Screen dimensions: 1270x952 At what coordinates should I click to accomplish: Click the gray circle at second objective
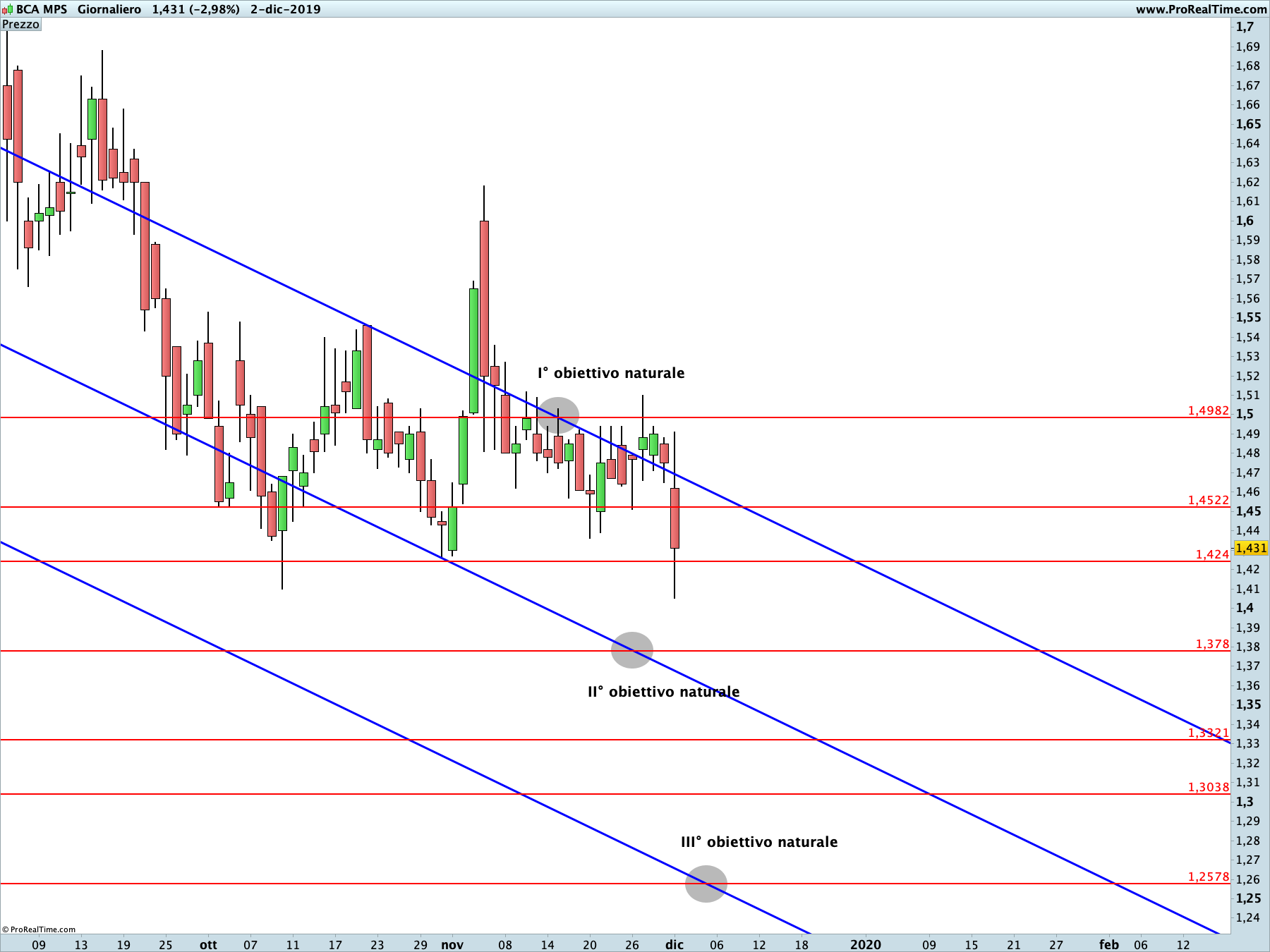[x=632, y=649]
